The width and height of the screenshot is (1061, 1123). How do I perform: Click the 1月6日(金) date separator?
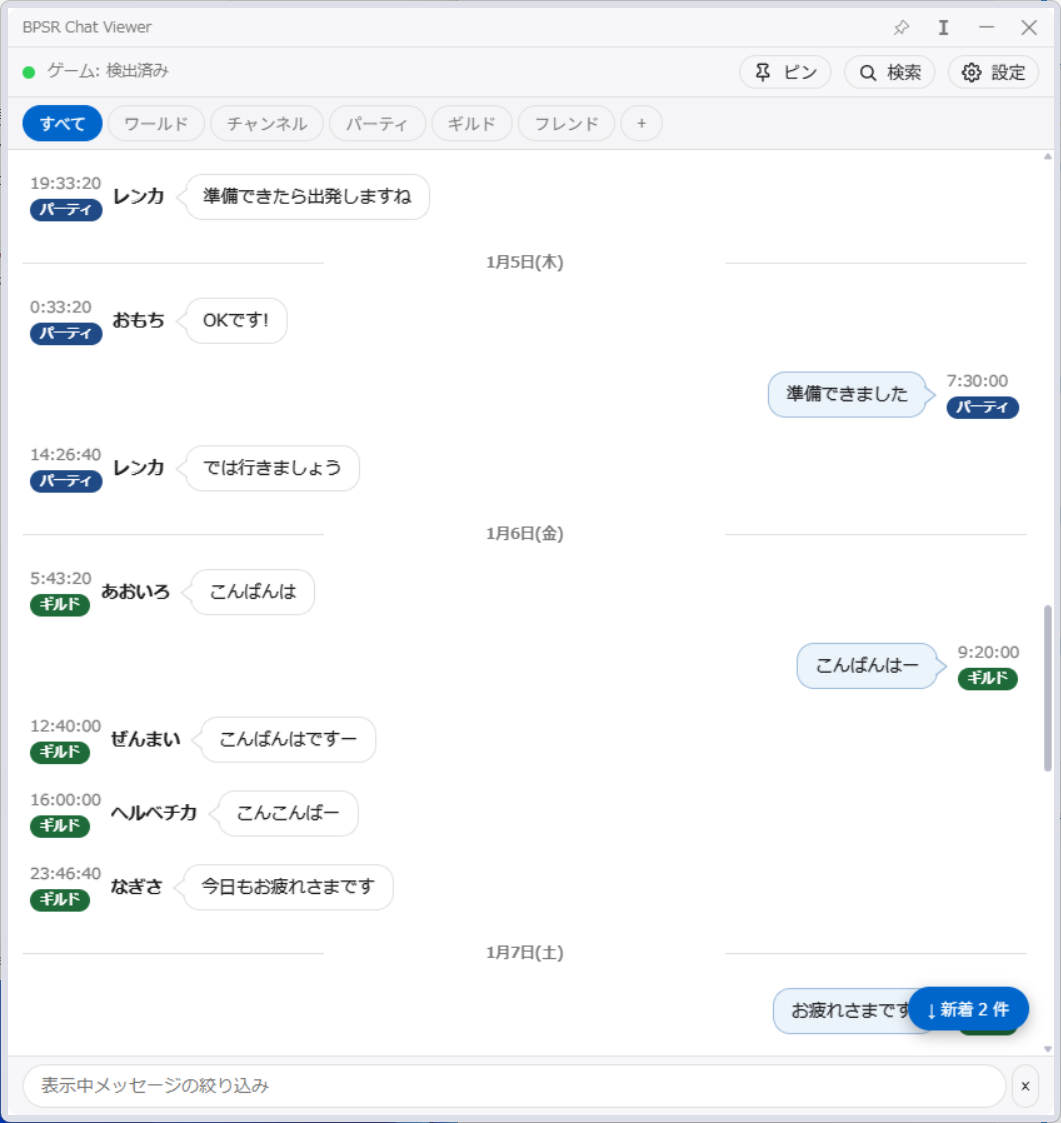[x=524, y=534]
